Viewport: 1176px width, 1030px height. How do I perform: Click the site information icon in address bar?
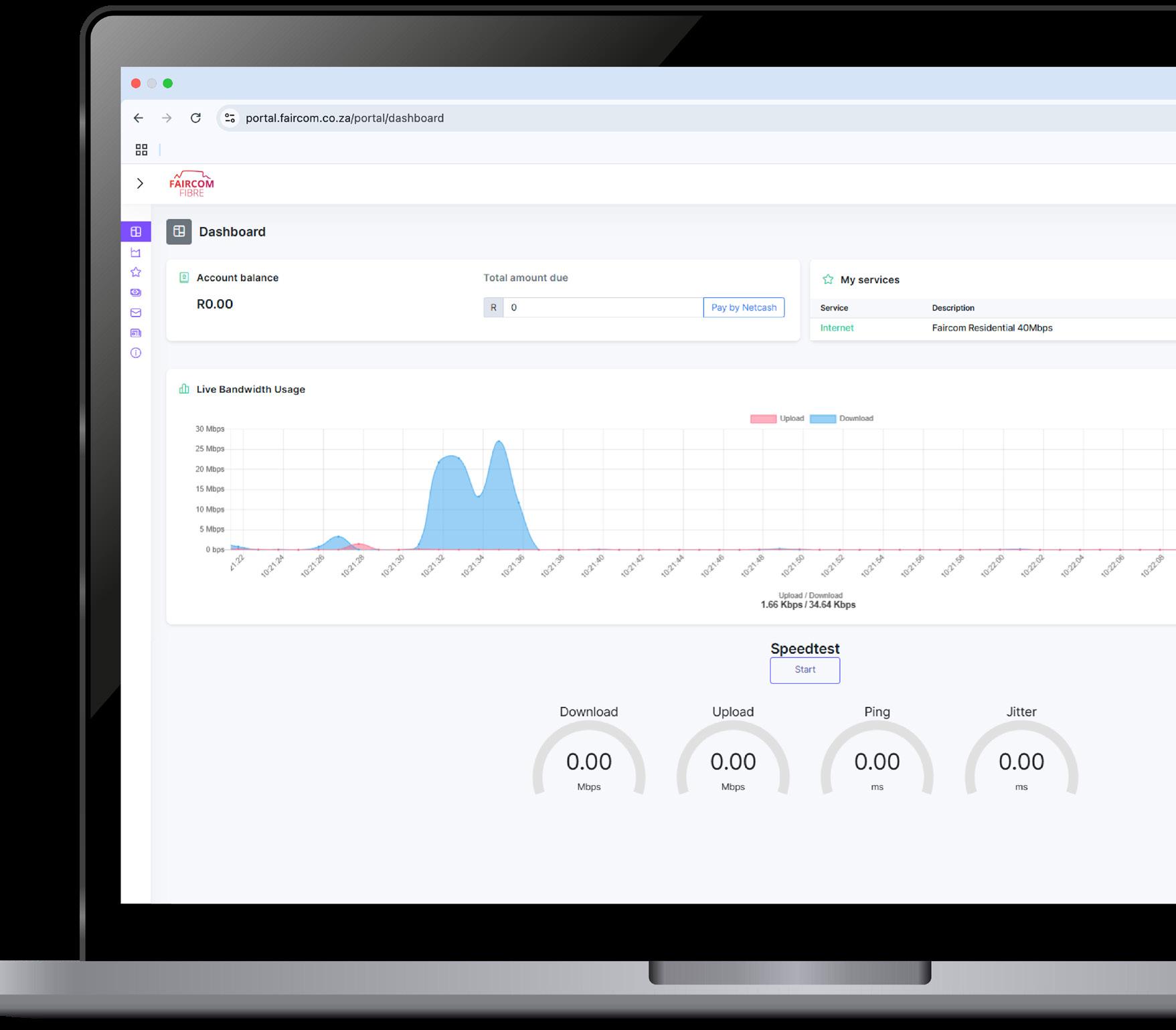[230, 118]
